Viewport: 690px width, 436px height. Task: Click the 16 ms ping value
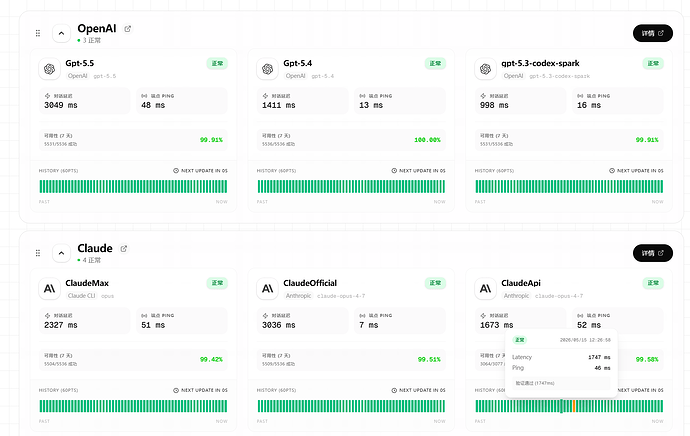point(589,105)
